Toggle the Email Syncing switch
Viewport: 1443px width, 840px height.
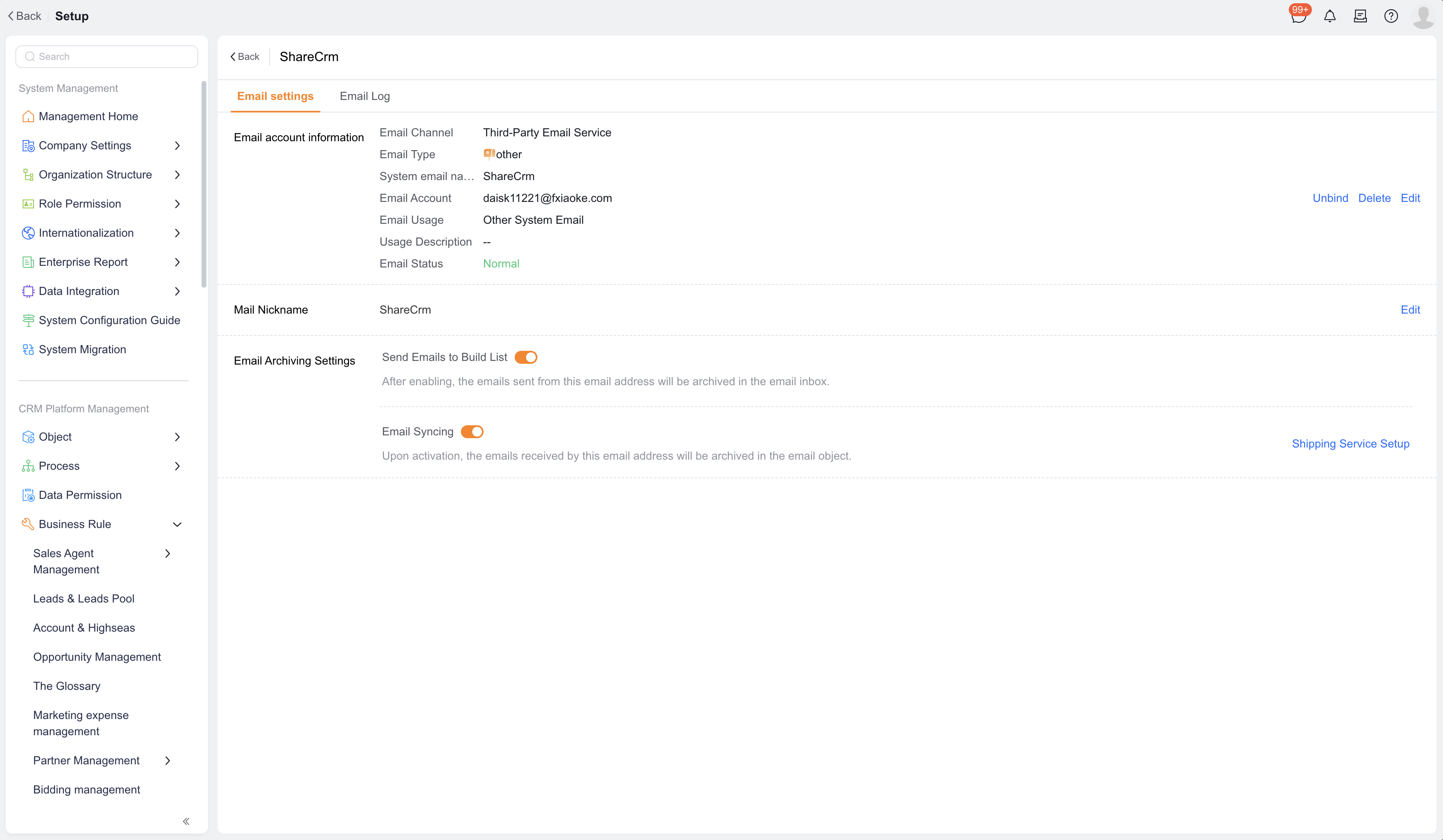pyautogui.click(x=472, y=432)
